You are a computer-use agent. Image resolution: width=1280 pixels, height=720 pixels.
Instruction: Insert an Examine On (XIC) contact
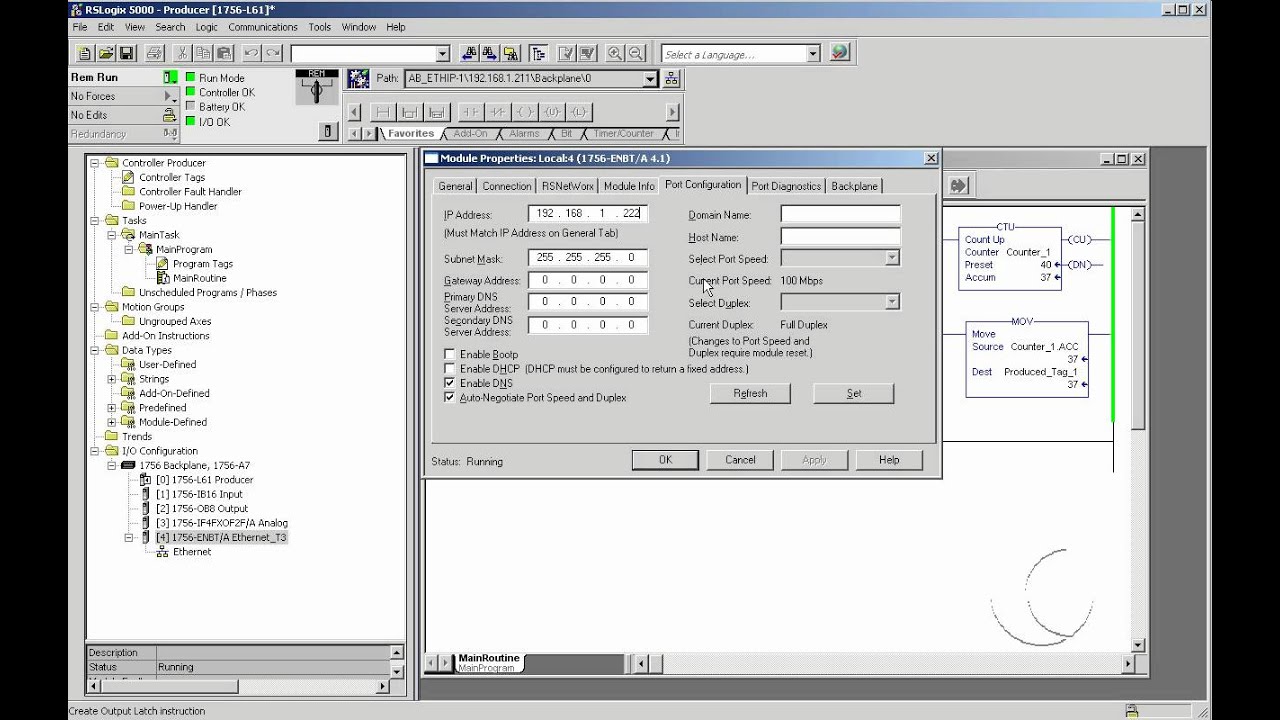pyautogui.click(x=470, y=112)
